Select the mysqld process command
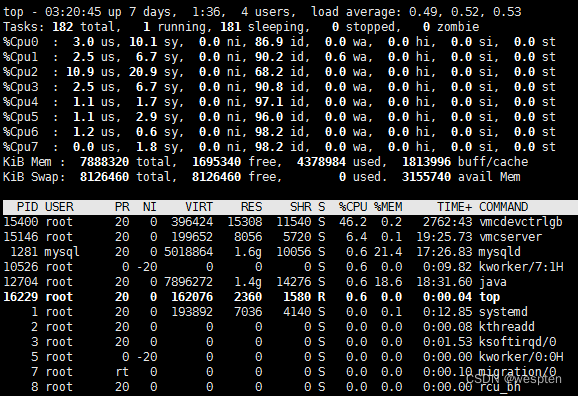 [499, 252]
